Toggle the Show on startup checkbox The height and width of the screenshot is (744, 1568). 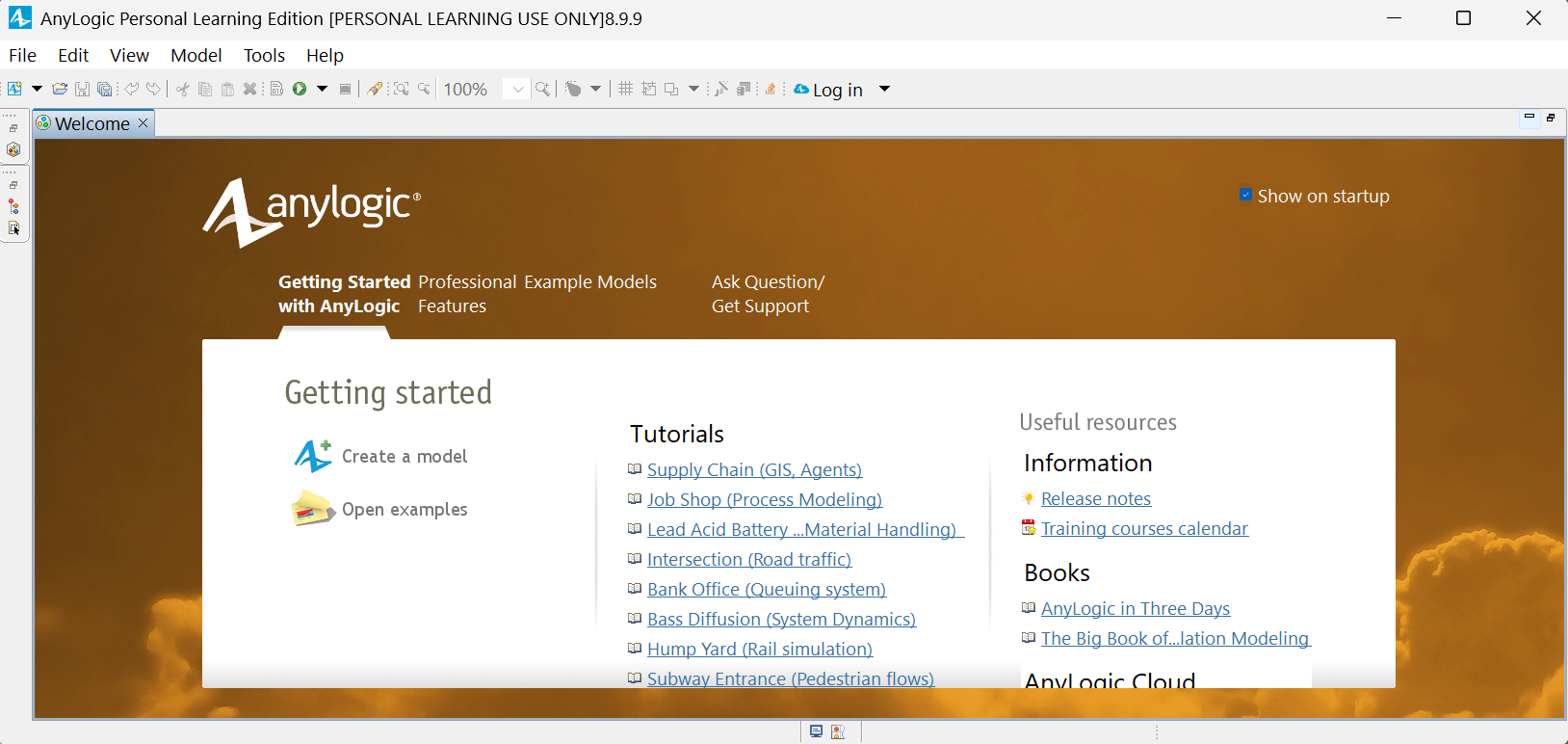[x=1245, y=195]
